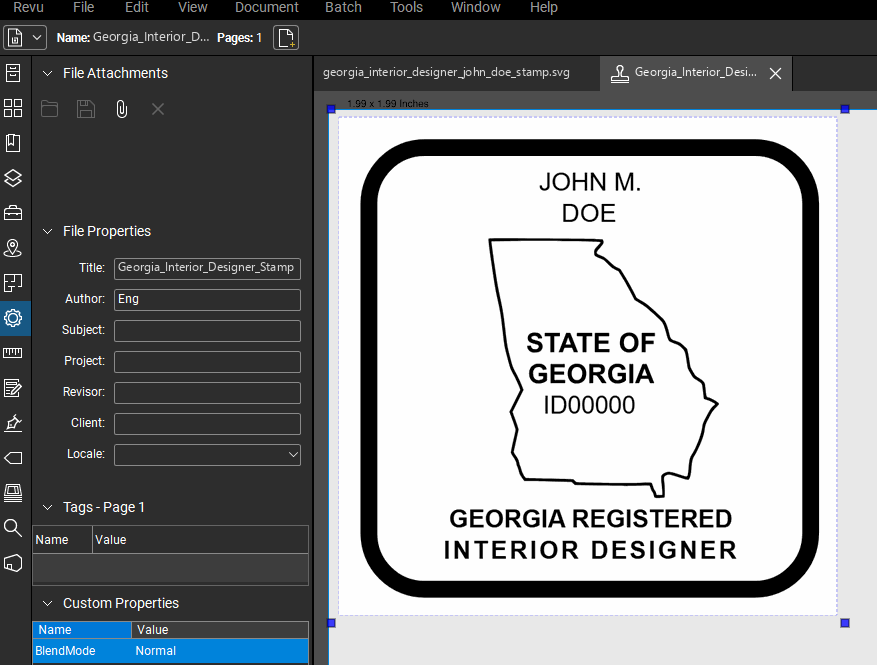Open the Signatures pen panel icon
This screenshot has width=877, height=665.
(x=13, y=423)
